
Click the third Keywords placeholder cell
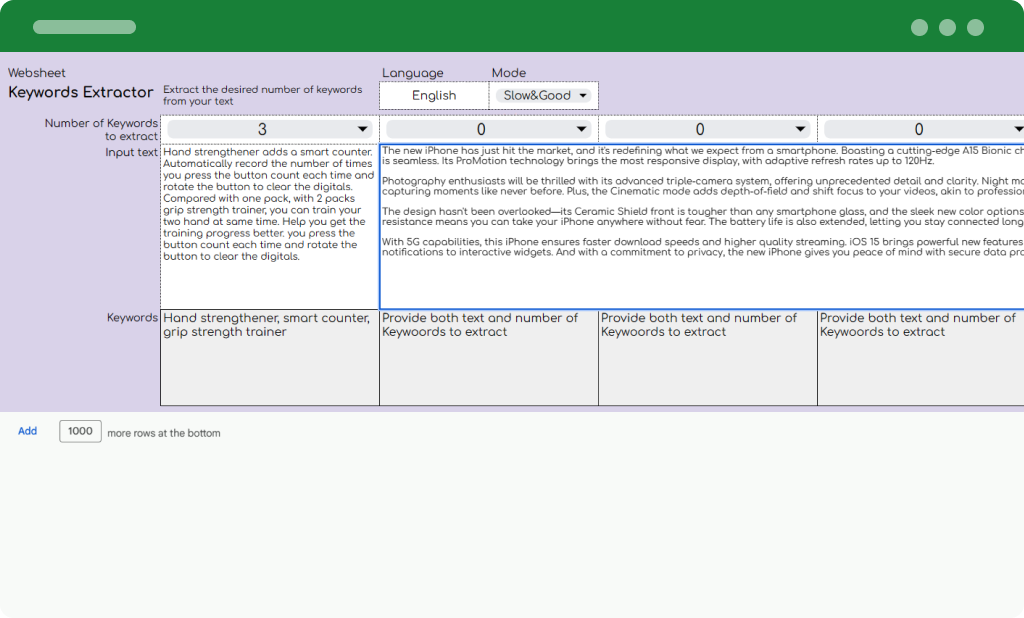[707, 355]
